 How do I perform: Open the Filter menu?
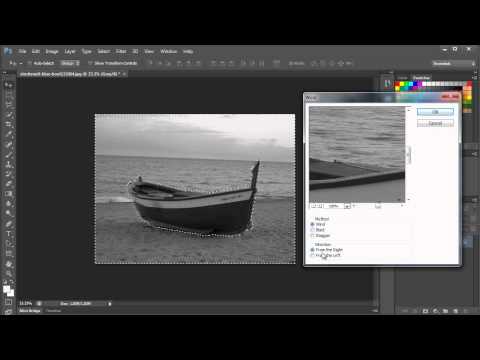coord(121,51)
